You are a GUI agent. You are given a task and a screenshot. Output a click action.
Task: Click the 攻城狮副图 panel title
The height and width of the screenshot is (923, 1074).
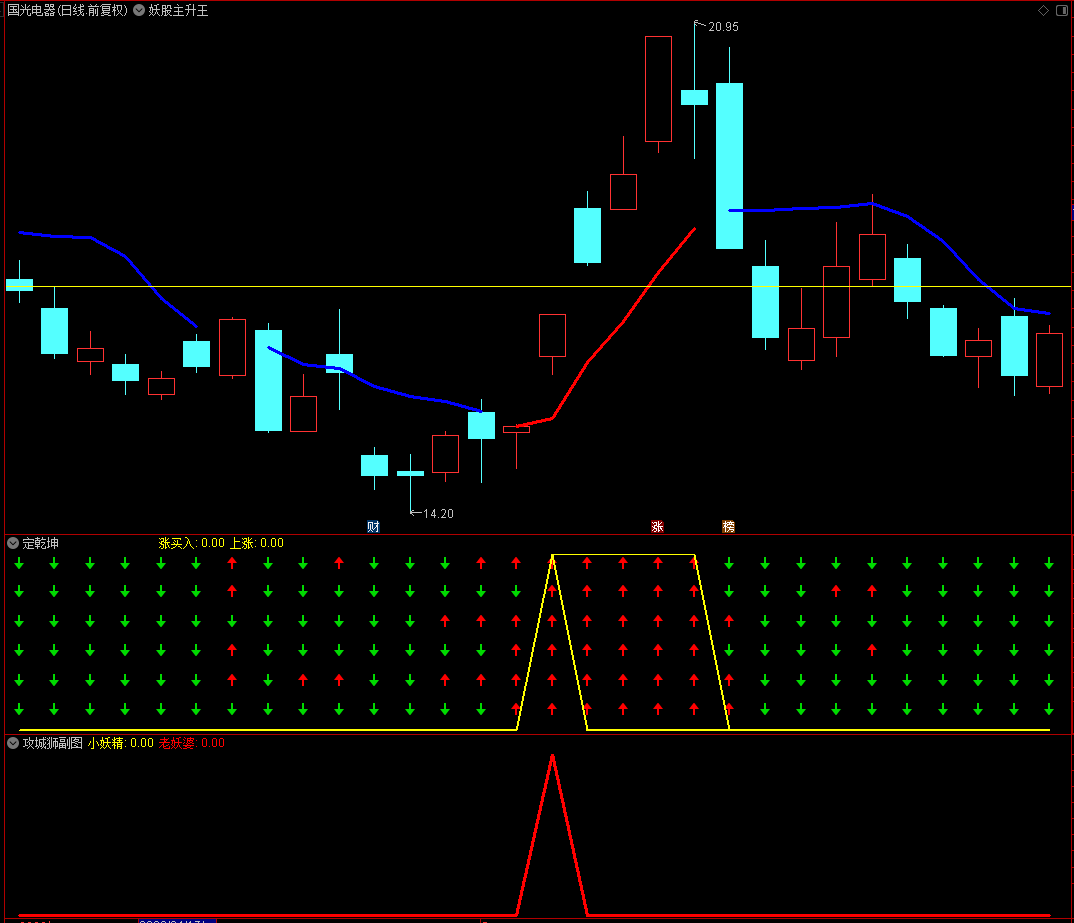click(53, 743)
